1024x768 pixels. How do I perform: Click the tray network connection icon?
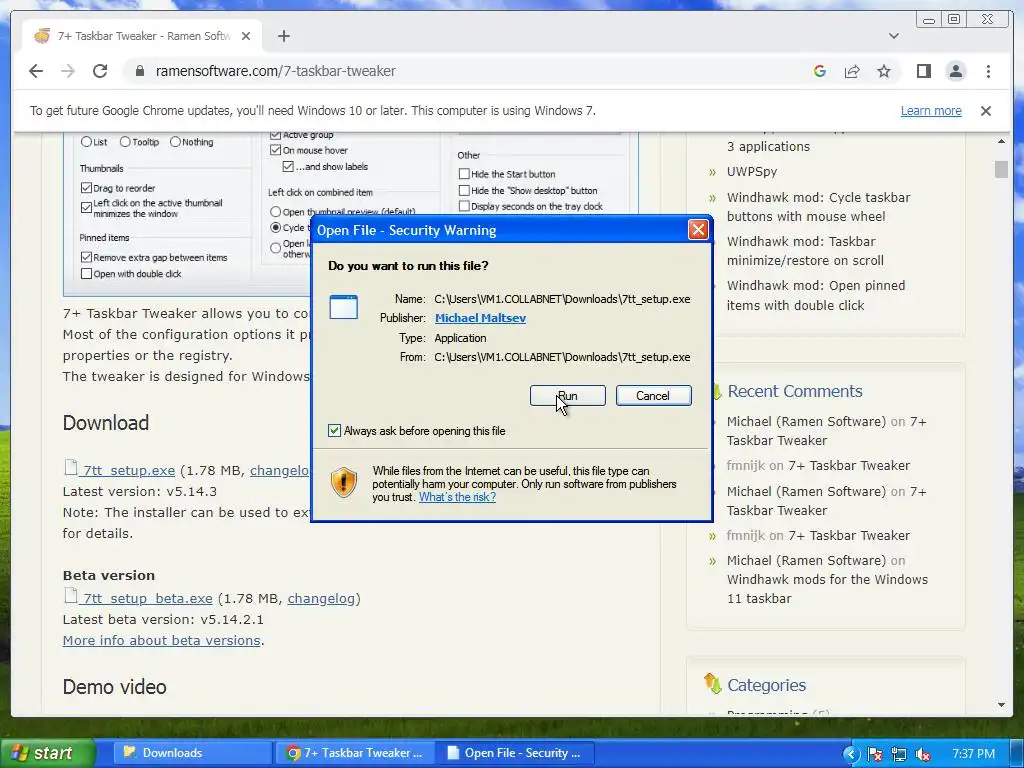(x=899, y=754)
